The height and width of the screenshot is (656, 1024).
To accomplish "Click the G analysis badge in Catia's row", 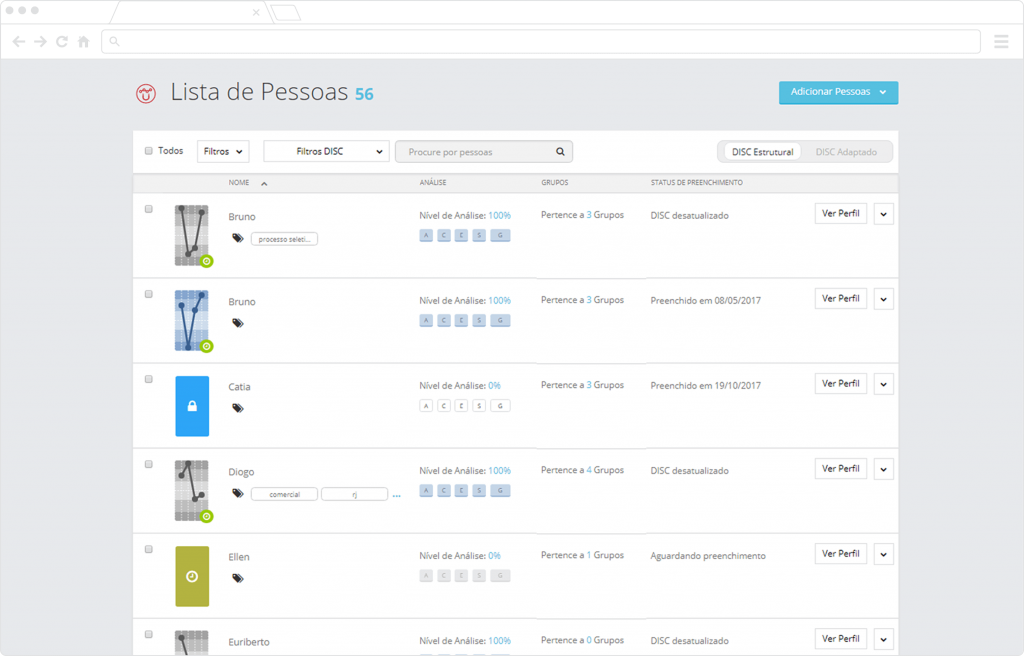I will (x=500, y=406).
